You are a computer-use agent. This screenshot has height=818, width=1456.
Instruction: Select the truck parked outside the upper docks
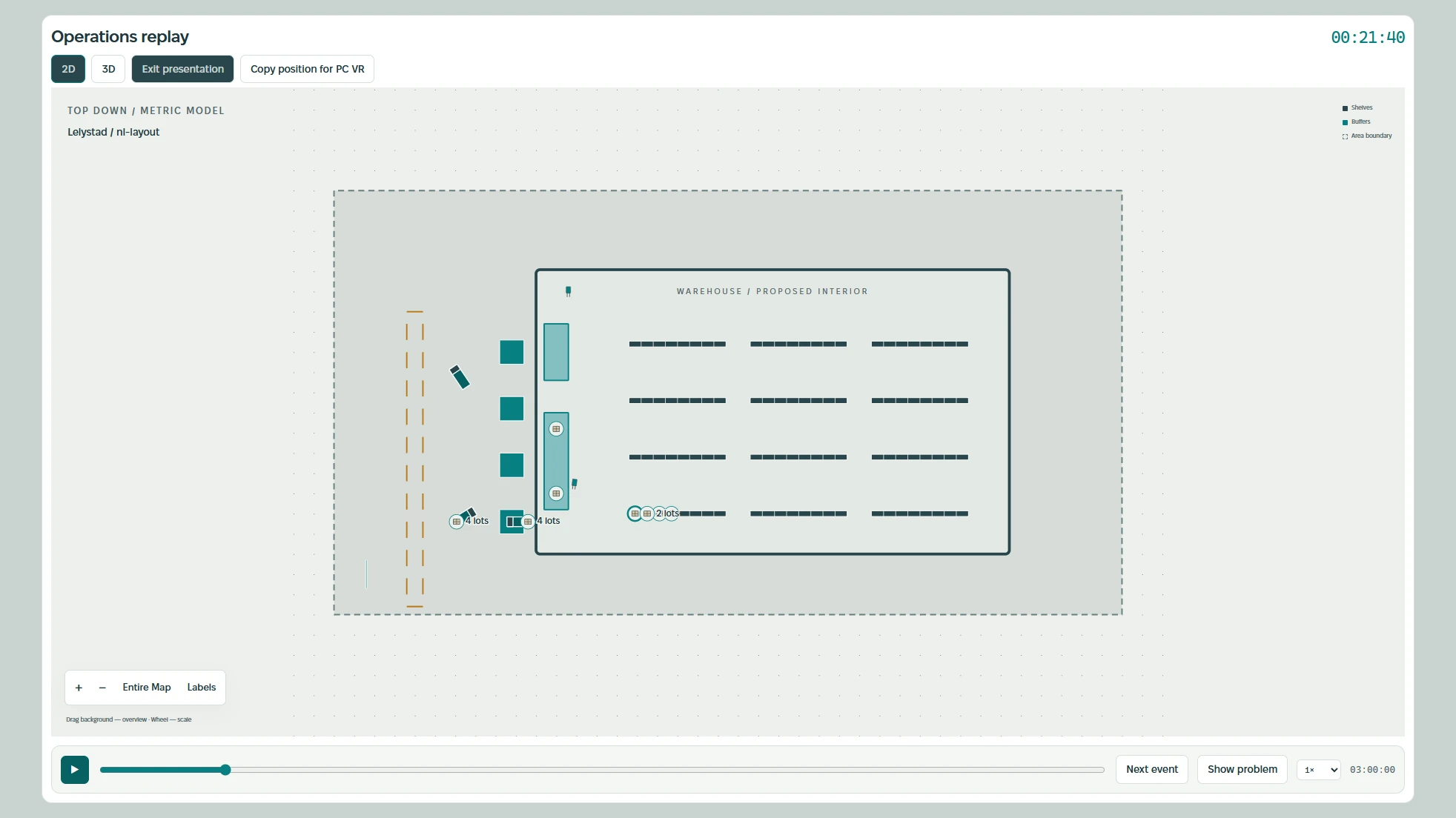pyautogui.click(x=460, y=377)
